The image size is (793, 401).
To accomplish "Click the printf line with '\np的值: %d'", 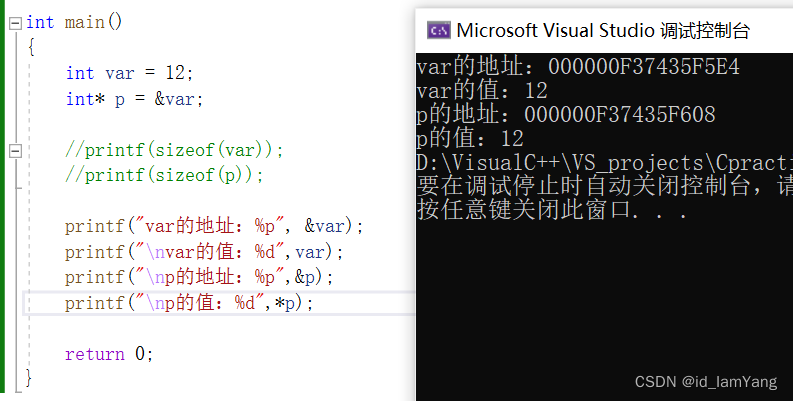I will tap(189, 303).
